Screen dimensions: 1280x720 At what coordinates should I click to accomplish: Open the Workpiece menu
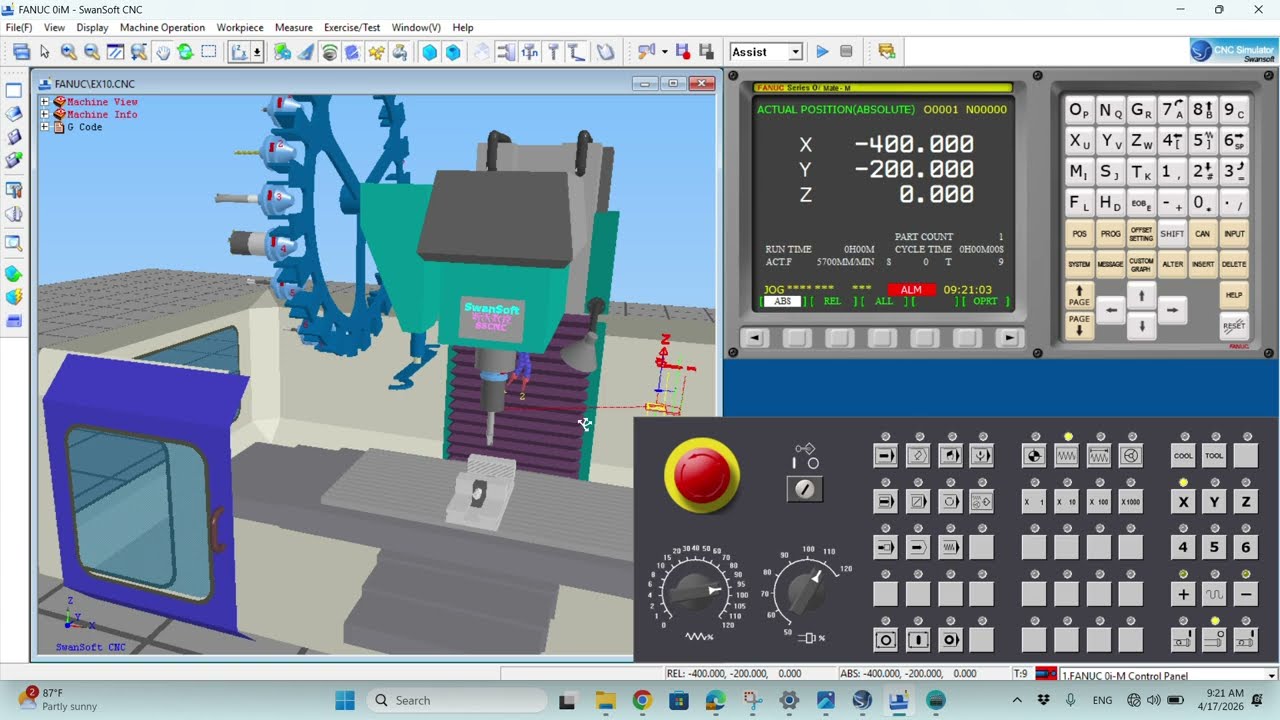pos(240,27)
